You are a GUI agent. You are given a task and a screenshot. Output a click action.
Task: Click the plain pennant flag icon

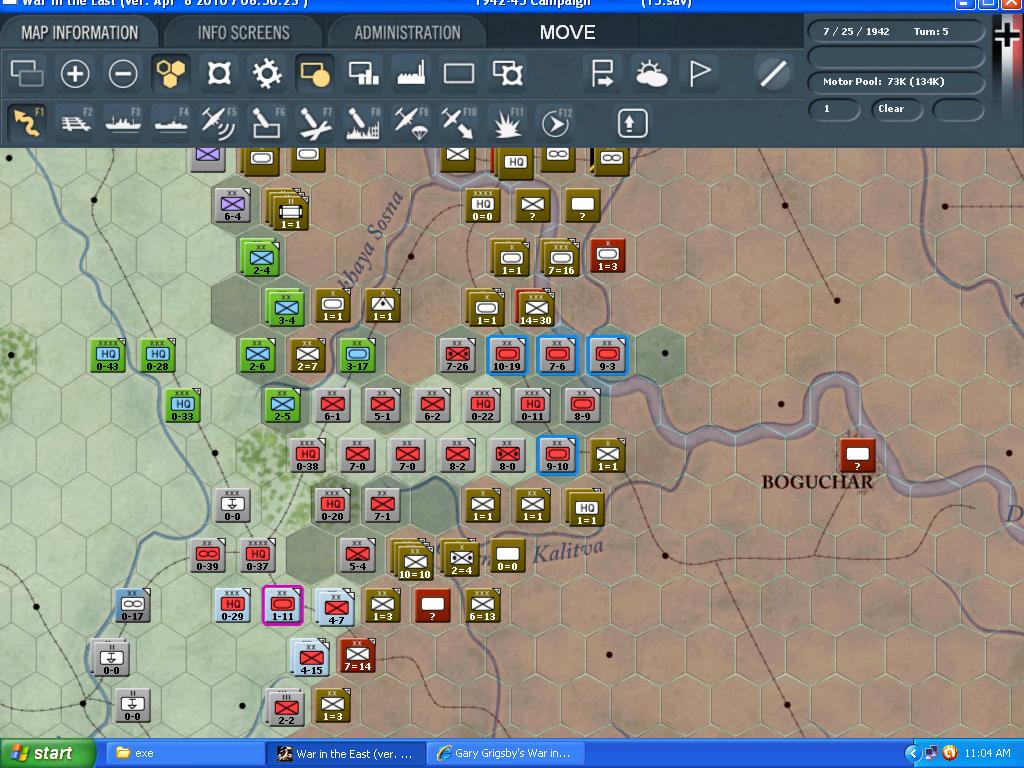pos(699,73)
